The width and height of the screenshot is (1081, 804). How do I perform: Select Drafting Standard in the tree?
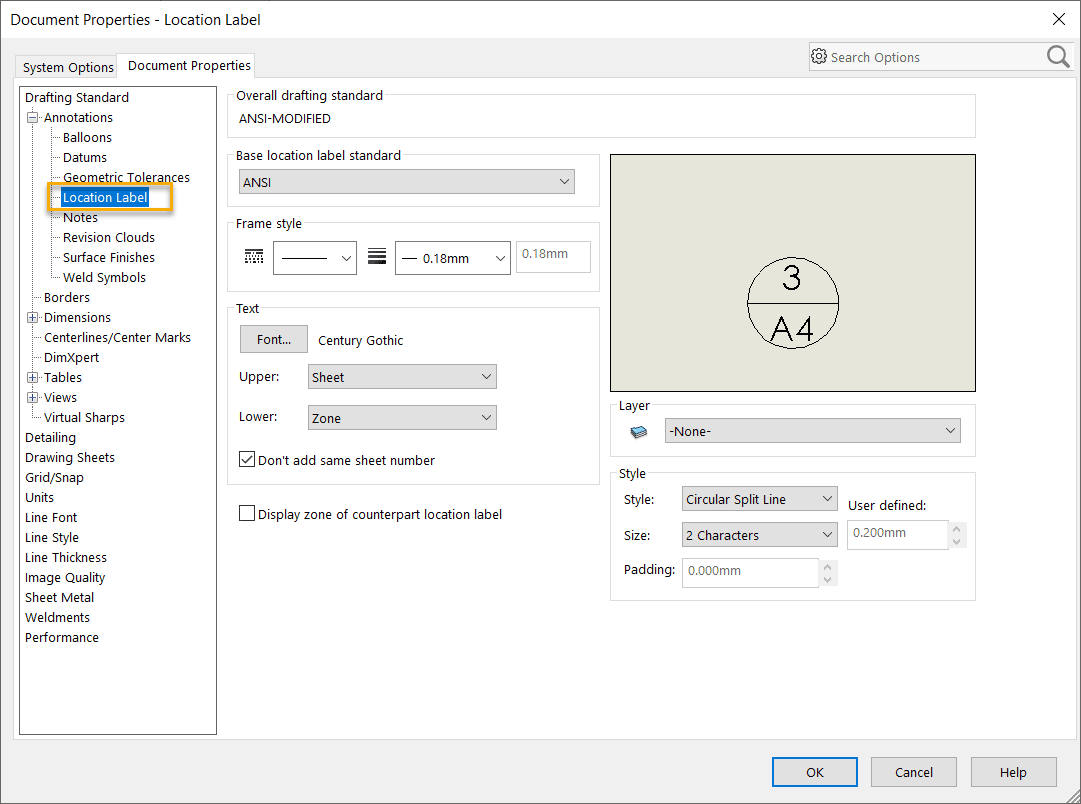pos(77,97)
